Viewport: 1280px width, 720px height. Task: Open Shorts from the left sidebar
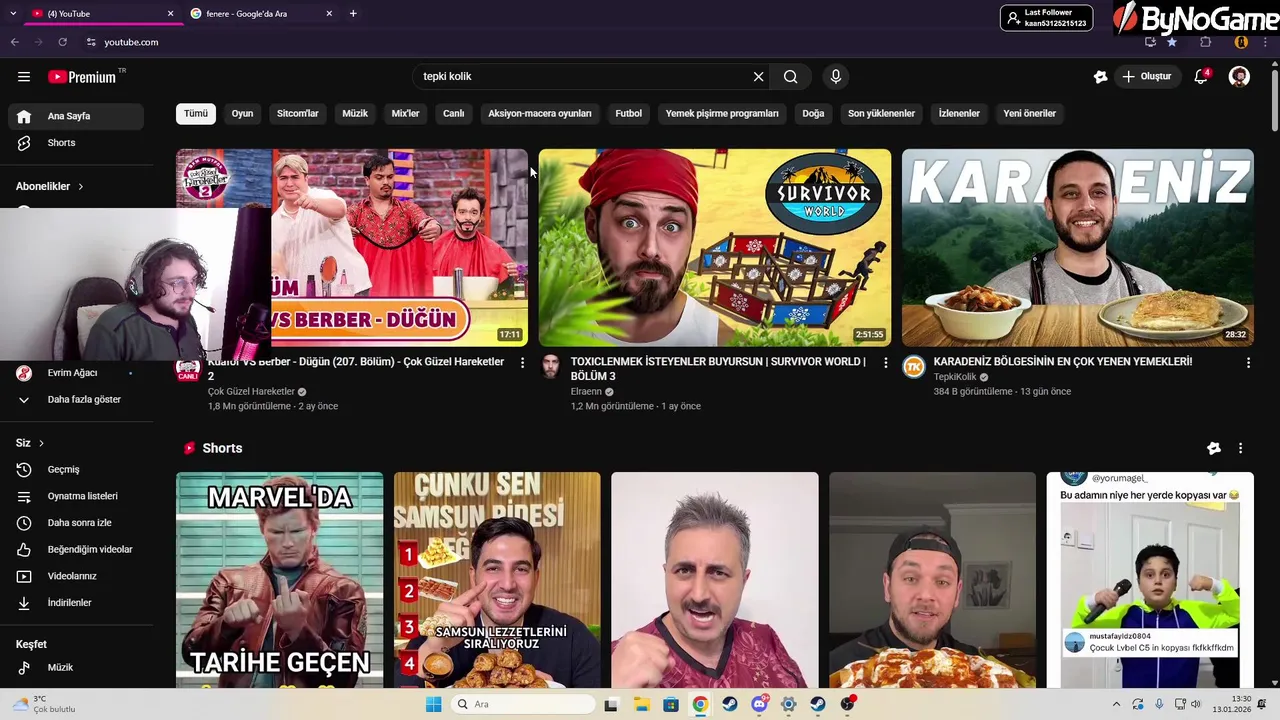pyautogui.click(x=76, y=143)
